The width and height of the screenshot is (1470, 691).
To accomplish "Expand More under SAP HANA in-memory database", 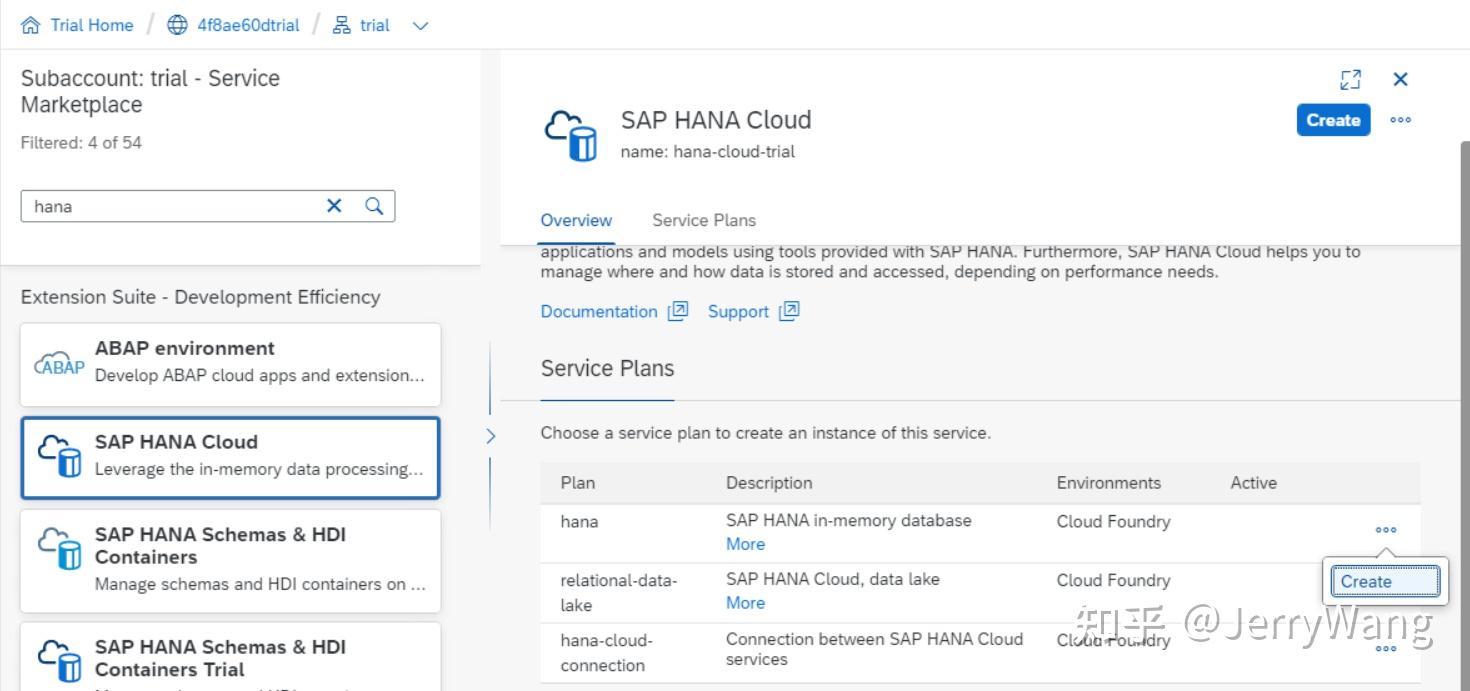I will point(744,543).
